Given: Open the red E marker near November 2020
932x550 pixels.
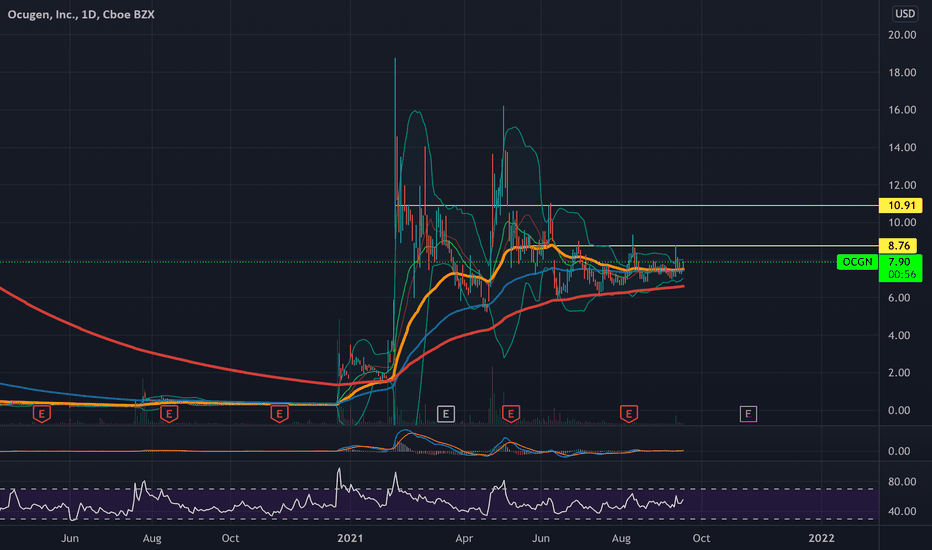Looking at the screenshot, I should (x=279, y=414).
